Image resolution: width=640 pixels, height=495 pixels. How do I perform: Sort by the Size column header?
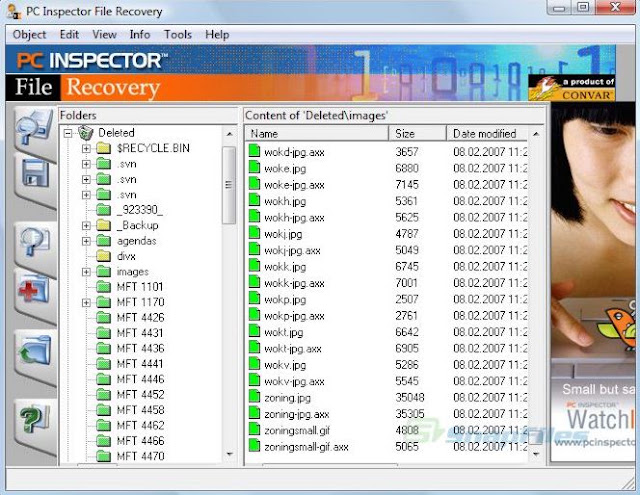(x=418, y=133)
